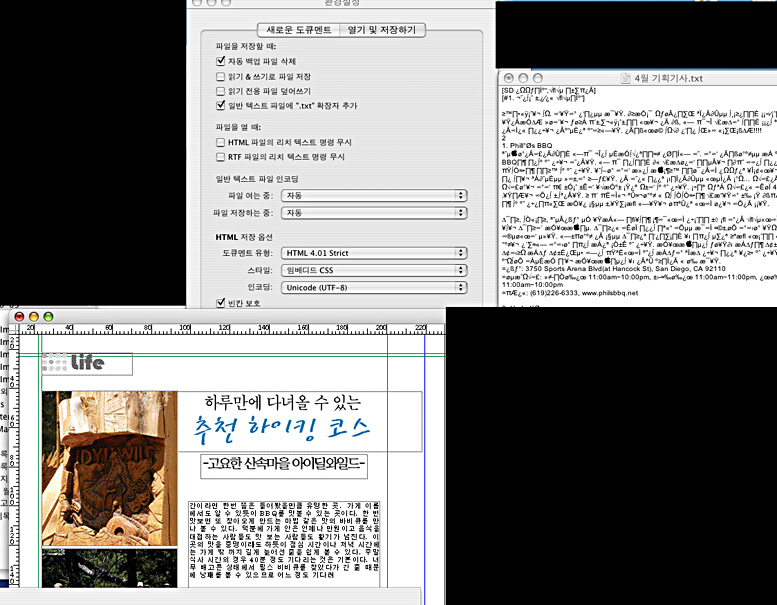
Task: Zoom the layout window with green button
Action: (x=47, y=316)
